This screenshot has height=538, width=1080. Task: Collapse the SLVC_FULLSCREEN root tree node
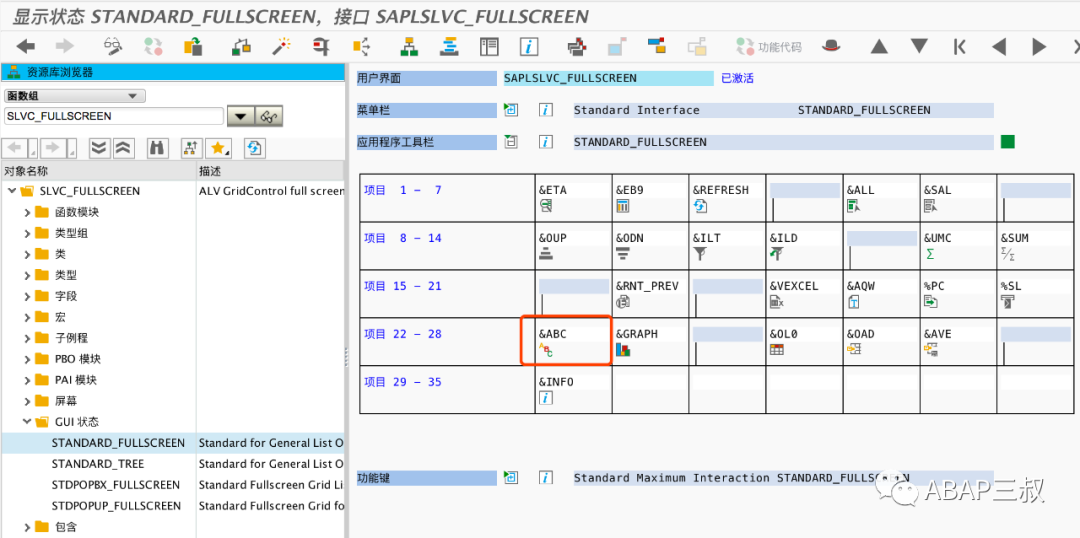click(12, 191)
